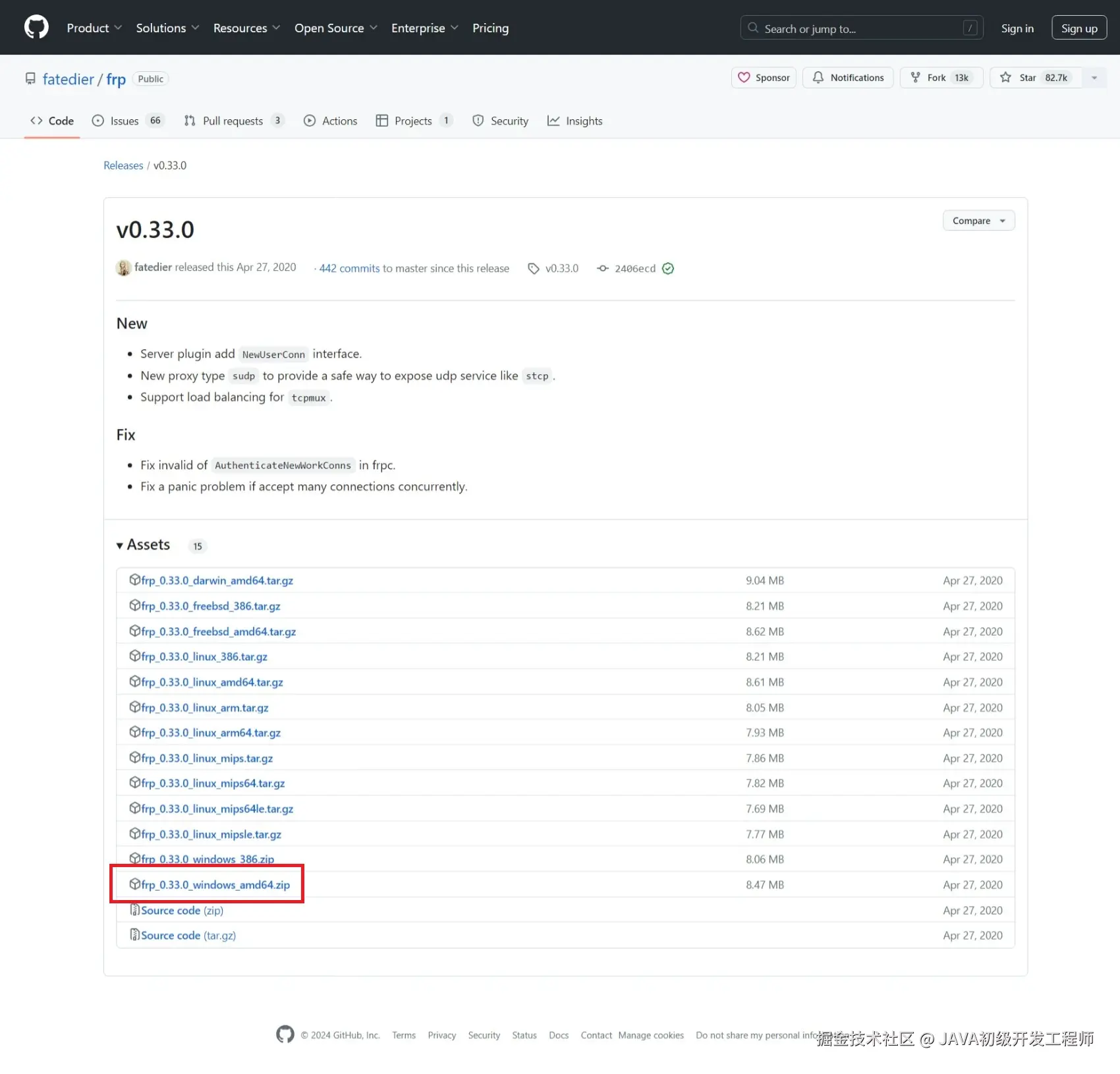1120x1074 pixels.
Task: Download frp_0.33.0_linux_mips64le.tar.gz
Action: (217, 808)
